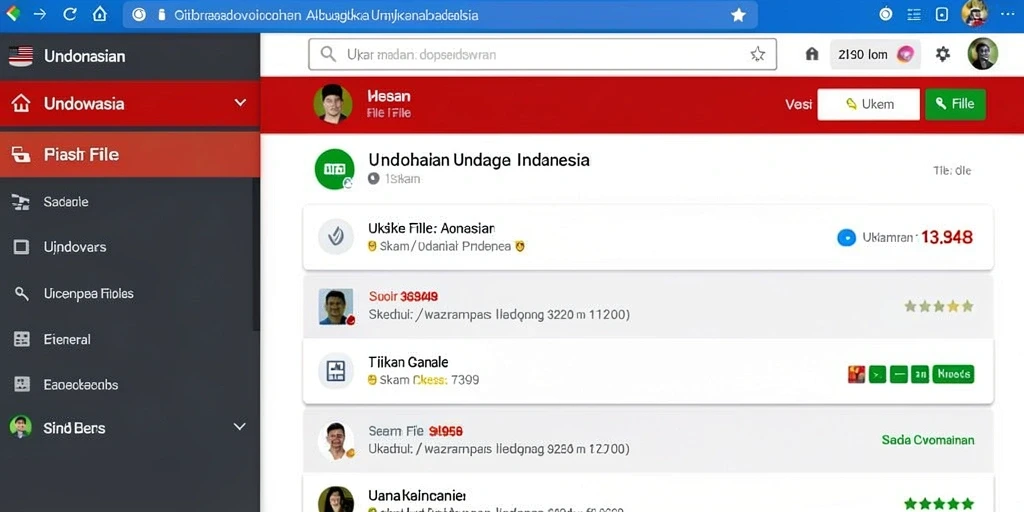
Task: Bookmark the page with the white star
Action: 738,15
